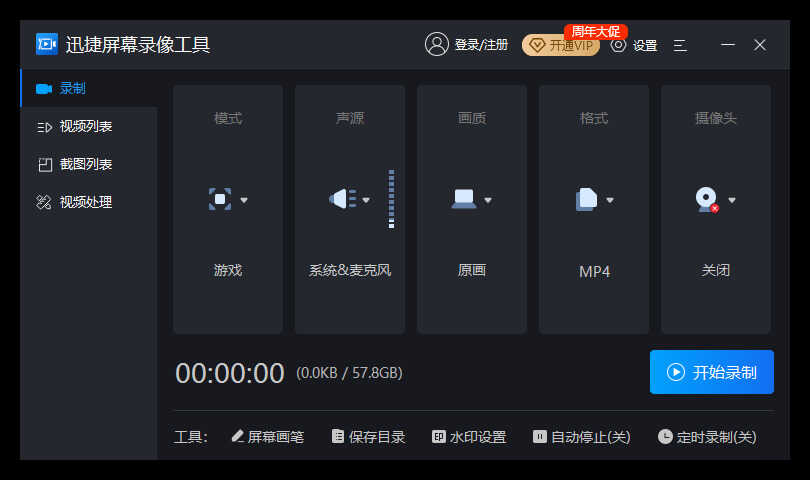Screen dimensions: 810x480
Task: Click the 周年大促 promotion badge
Action: point(596,32)
